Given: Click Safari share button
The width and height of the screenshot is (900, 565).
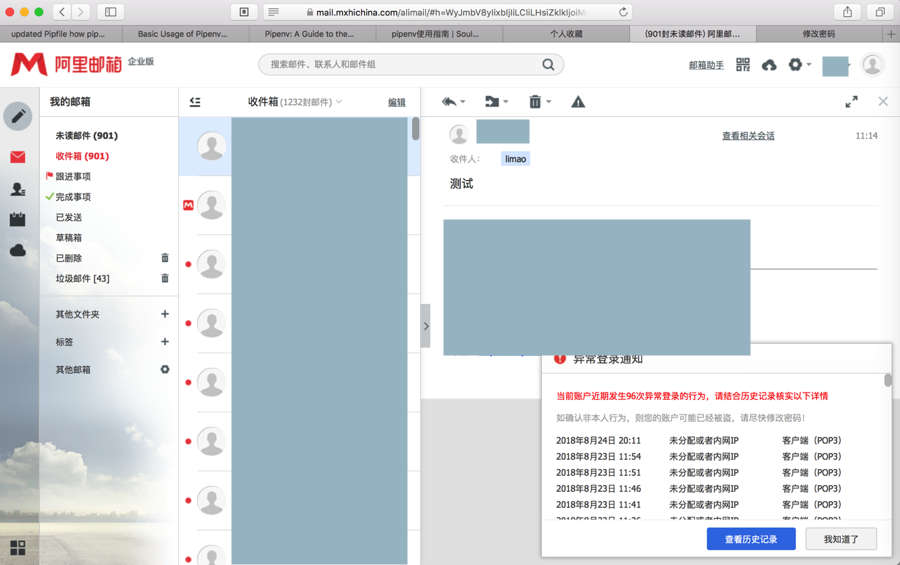Looking at the screenshot, I should pyautogui.click(x=847, y=11).
